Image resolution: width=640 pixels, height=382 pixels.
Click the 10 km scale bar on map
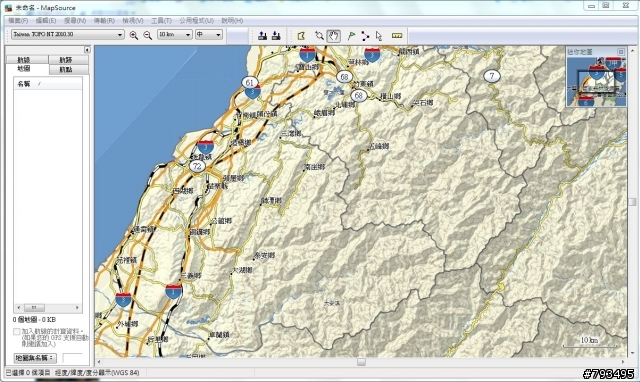click(590, 342)
